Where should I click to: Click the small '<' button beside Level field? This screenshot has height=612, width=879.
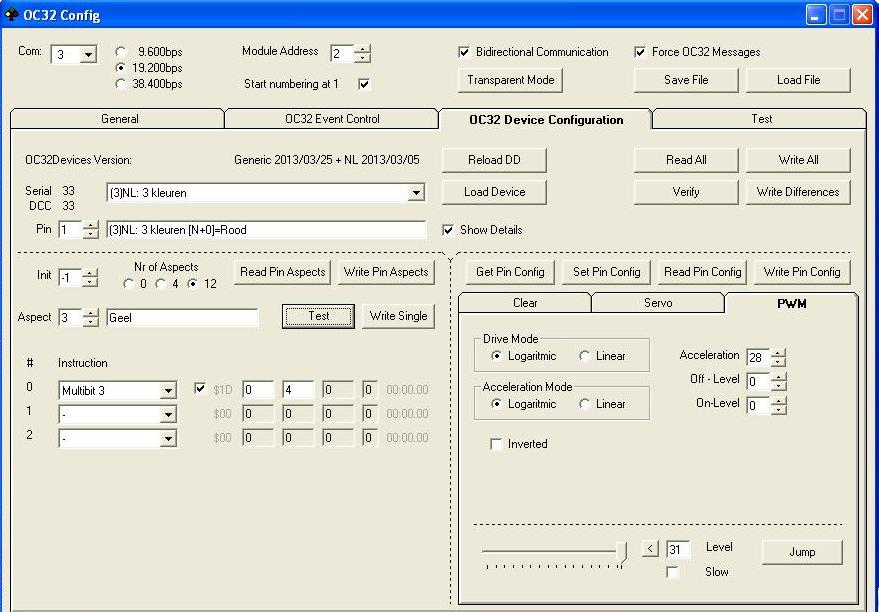coord(650,548)
